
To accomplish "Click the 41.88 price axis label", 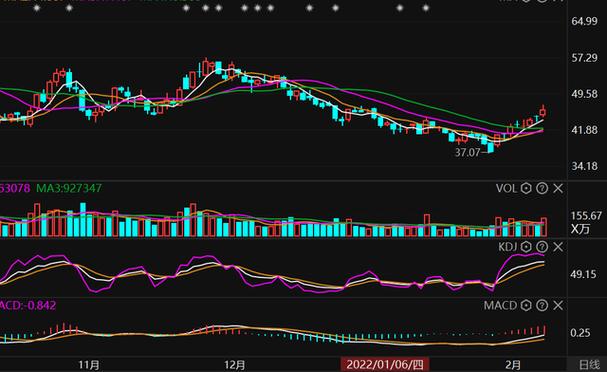I will pos(584,130).
